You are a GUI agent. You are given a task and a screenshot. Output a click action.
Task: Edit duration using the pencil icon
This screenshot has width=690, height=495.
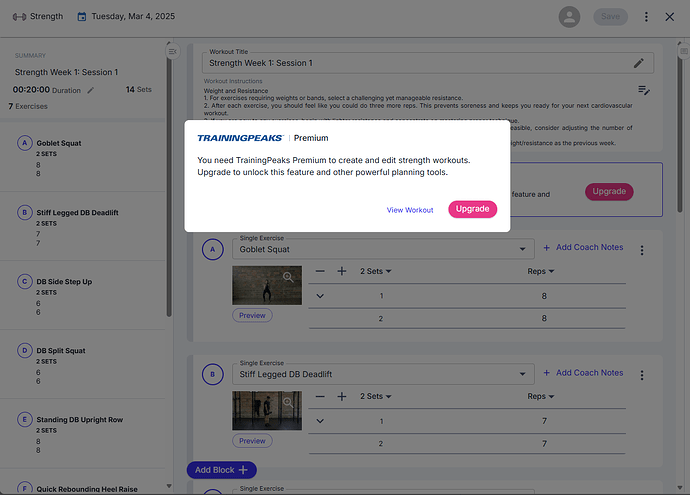pyautogui.click(x=90, y=90)
